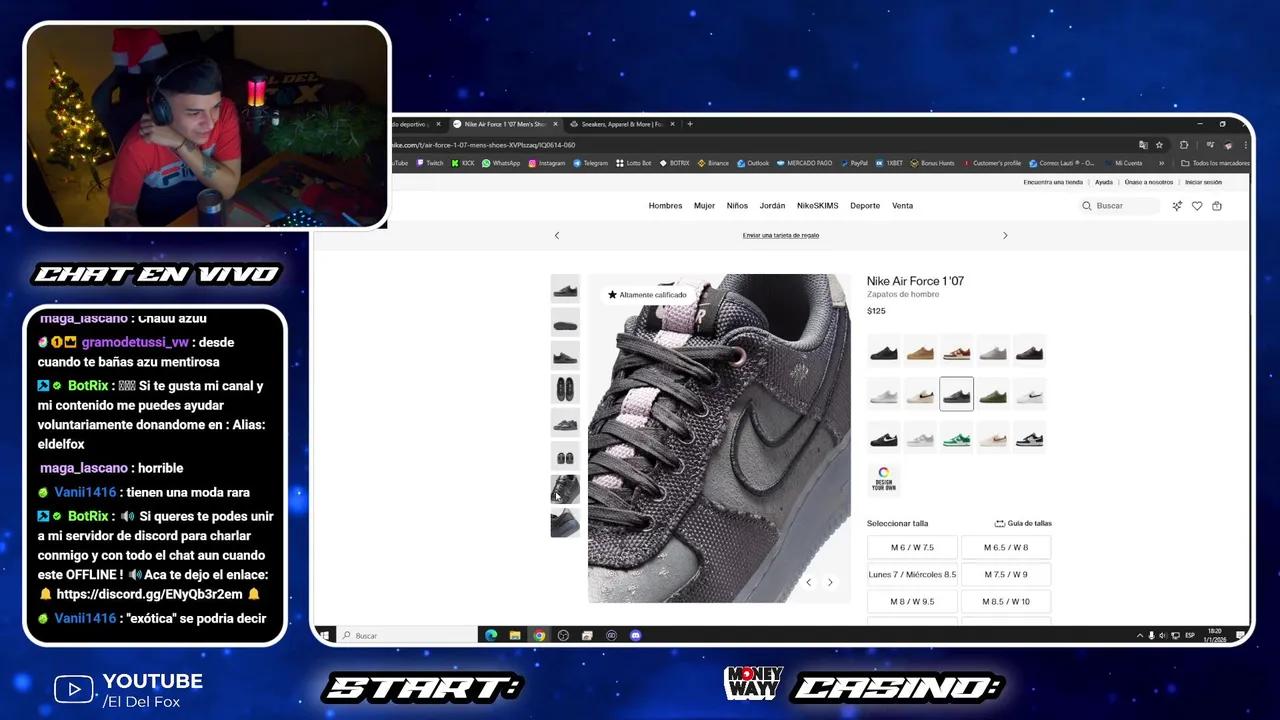The image size is (1280, 720).
Task: Open the Nike favorites heart icon
Action: click(x=1197, y=206)
